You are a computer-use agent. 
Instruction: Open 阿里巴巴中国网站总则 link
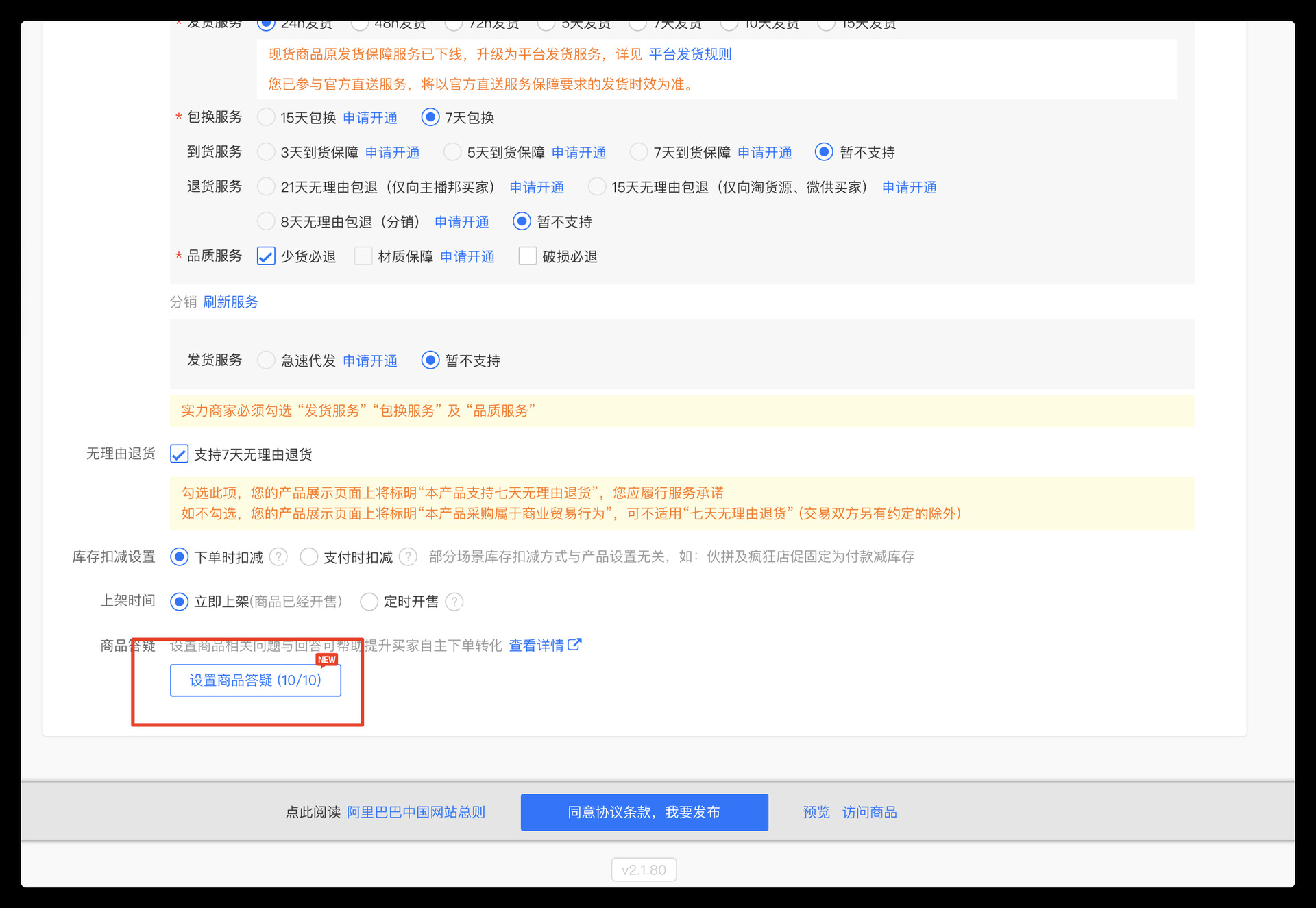click(x=415, y=812)
